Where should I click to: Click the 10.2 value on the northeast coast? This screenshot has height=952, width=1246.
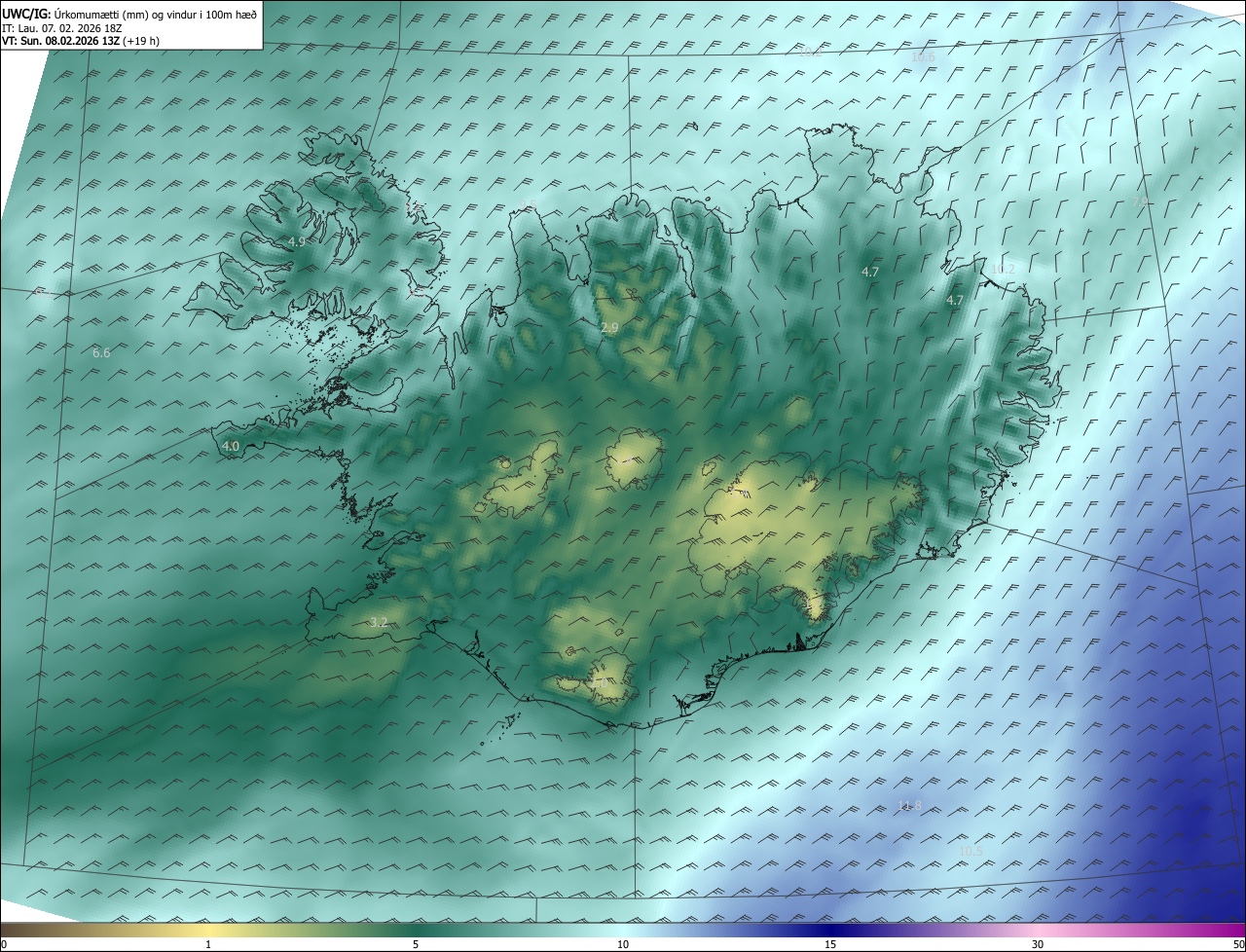tap(1003, 270)
